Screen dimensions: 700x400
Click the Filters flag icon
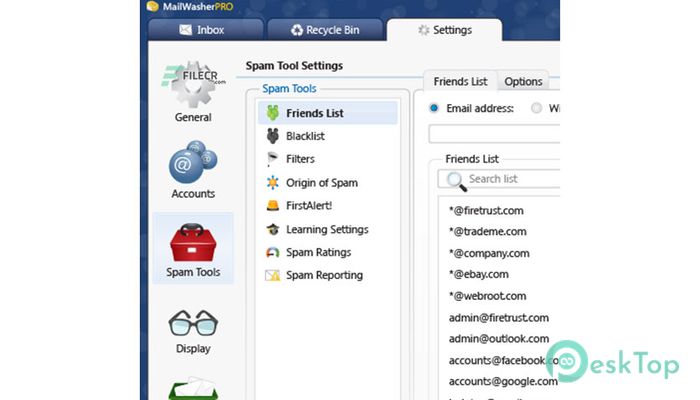pos(272,159)
